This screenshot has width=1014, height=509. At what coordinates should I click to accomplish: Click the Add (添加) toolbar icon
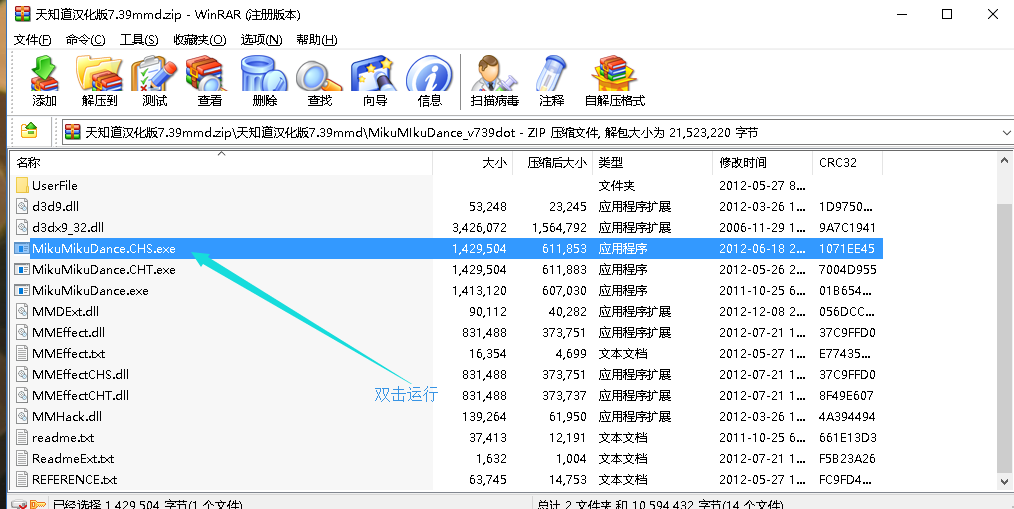[45, 81]
